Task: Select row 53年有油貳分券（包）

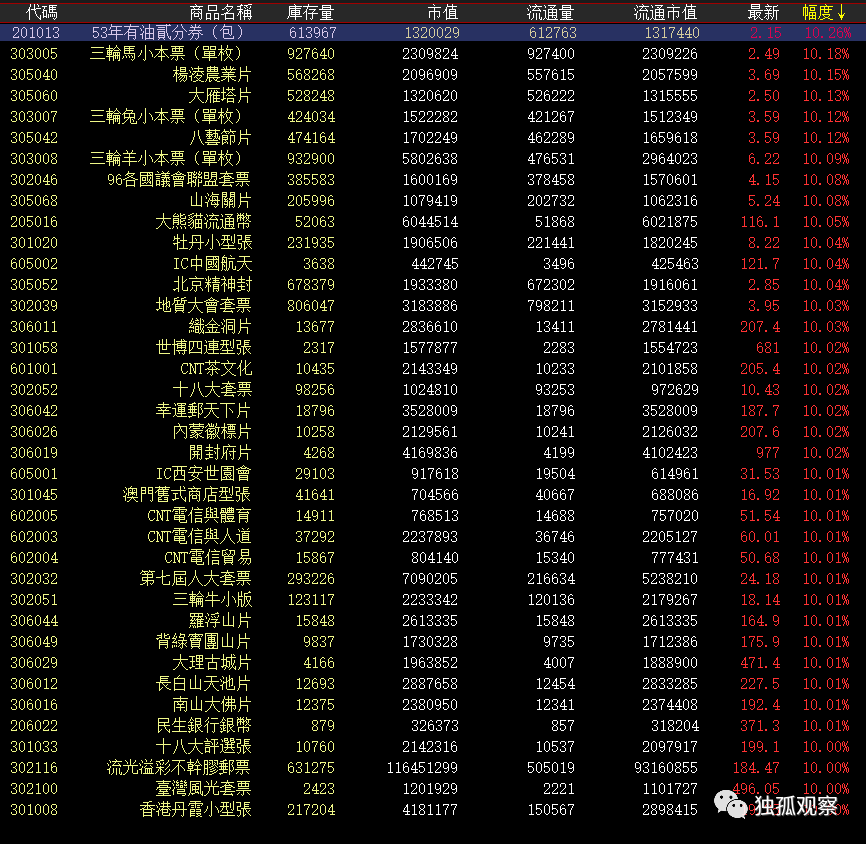Action: 433,33
